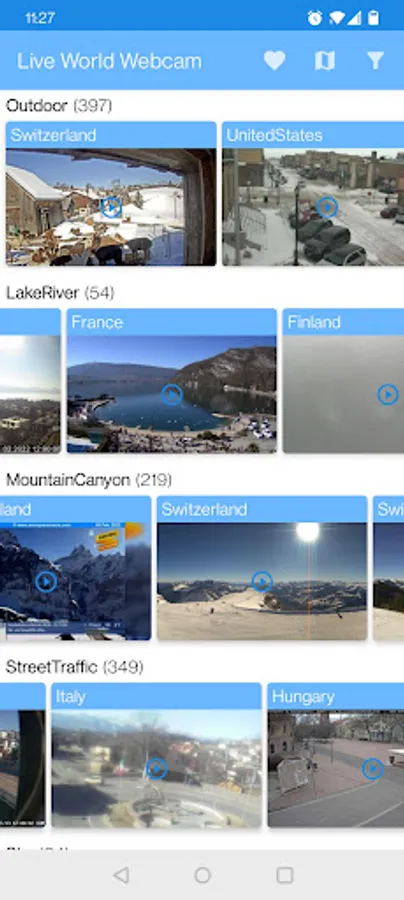Open the Outdoor (397) category
Viewport: 404px width, 900px height.
click(59, 106)
